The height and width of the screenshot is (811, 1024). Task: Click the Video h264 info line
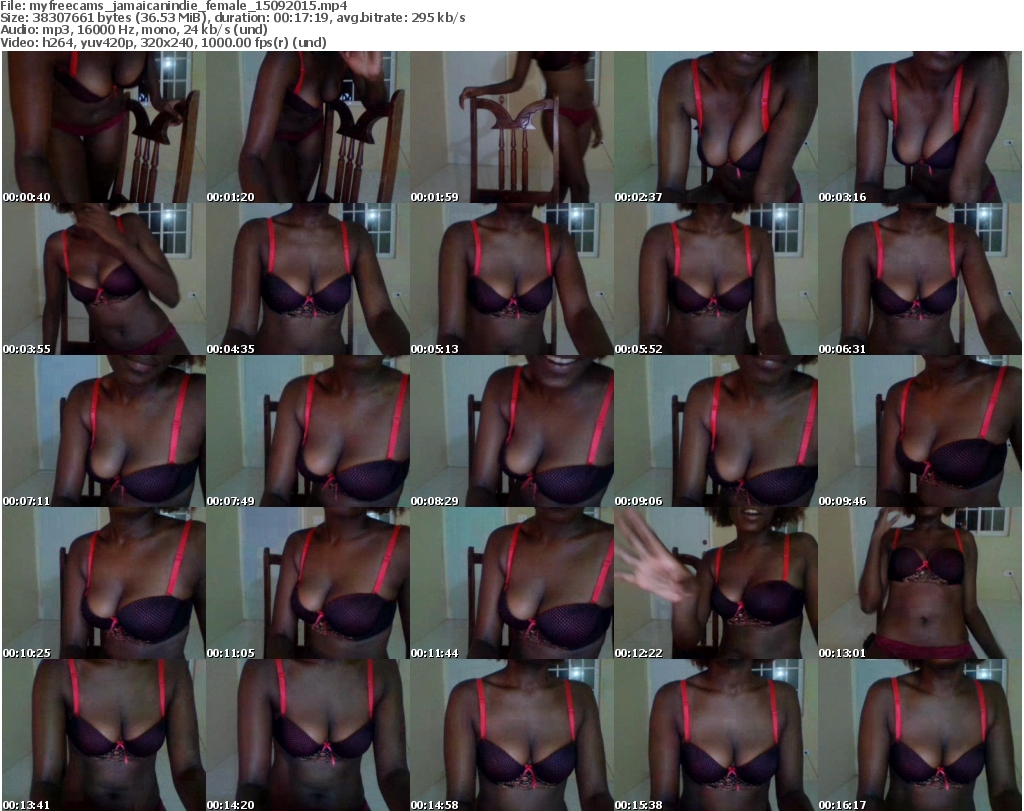(163, 42)
